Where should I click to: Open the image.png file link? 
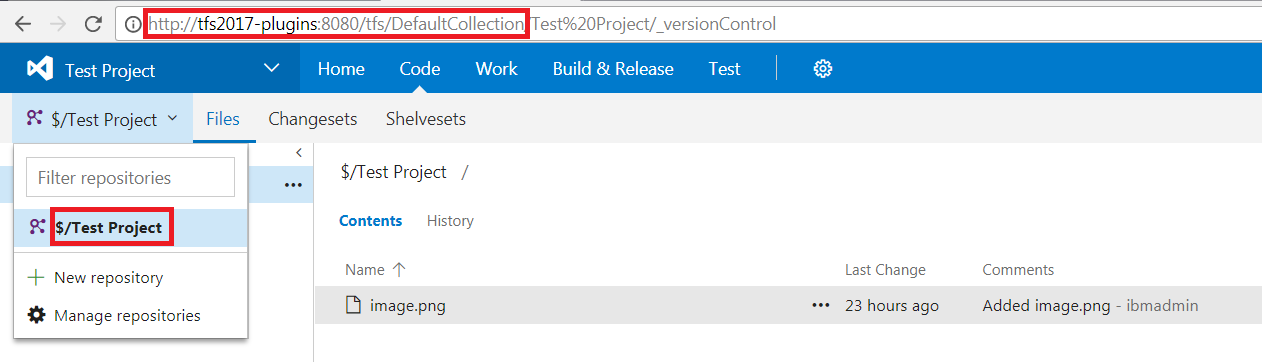(408, 306)
